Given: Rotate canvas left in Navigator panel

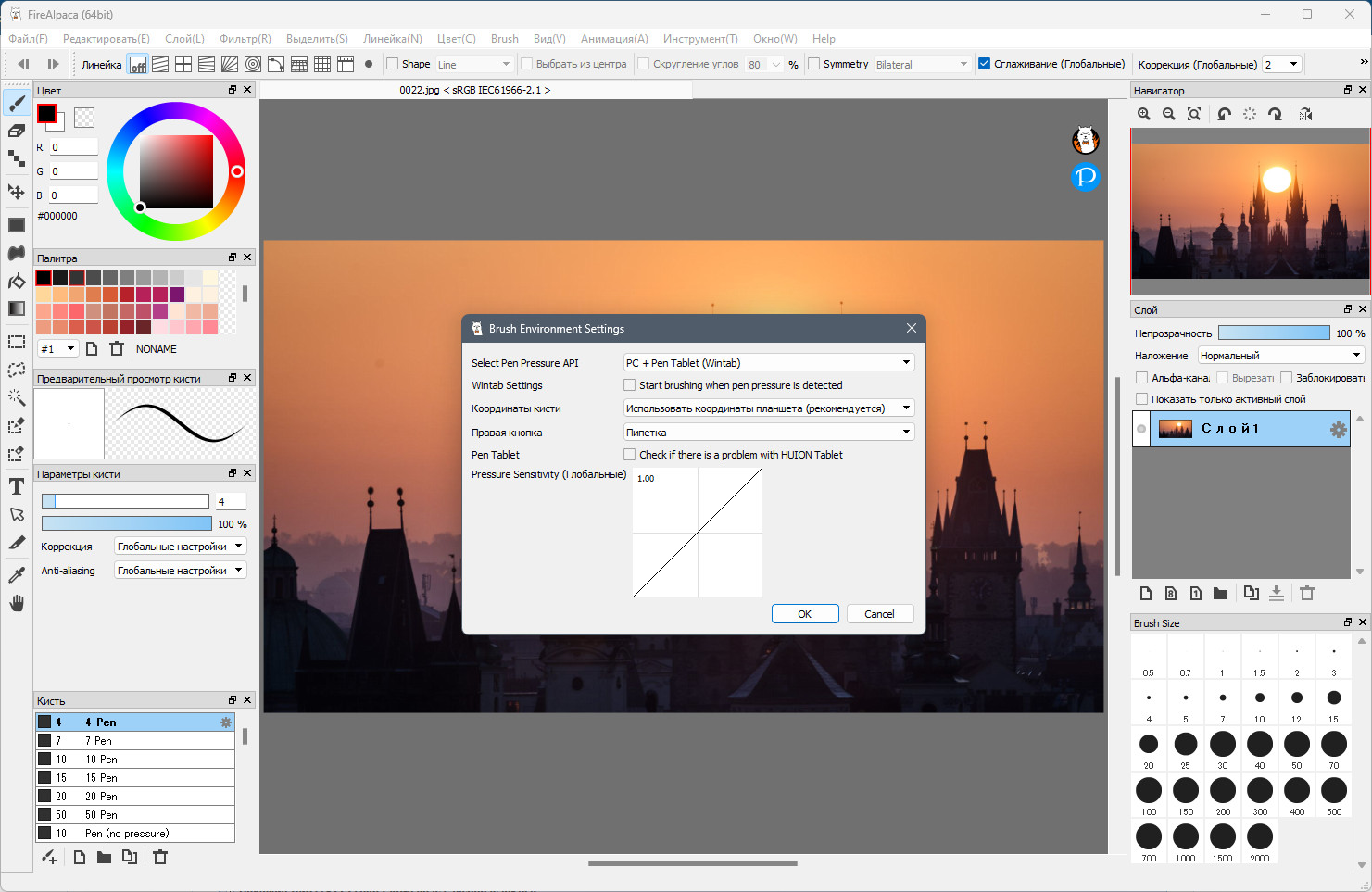Looking at the screenshot, I should point(1225,114).
